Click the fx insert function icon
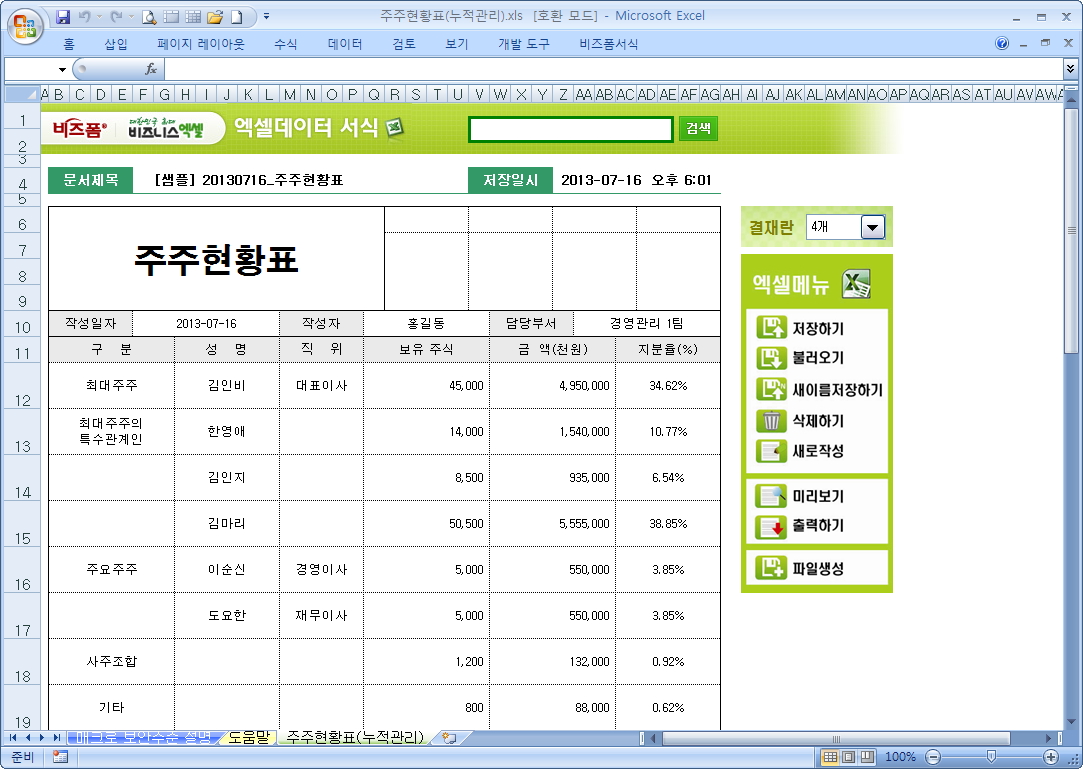Image resolution: width=1083 pixels, height=769 pixels. (x=151, y=69)
